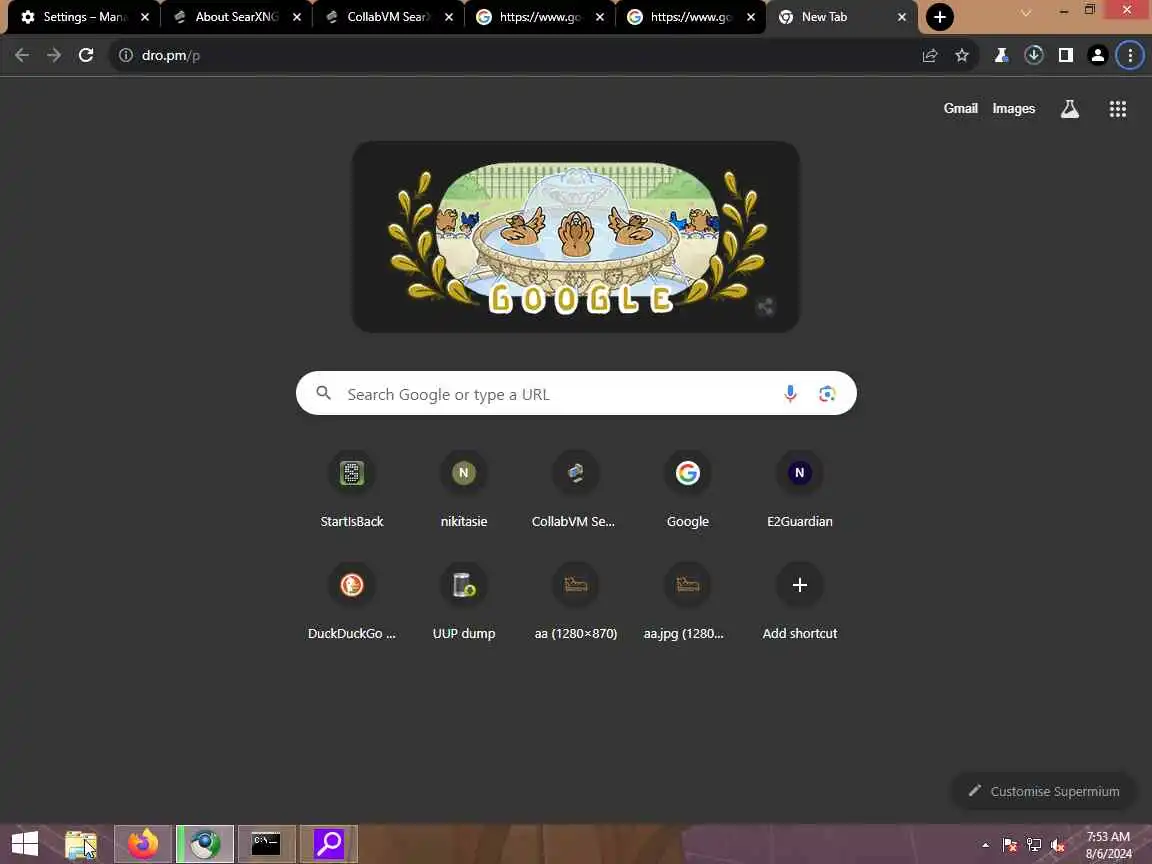This screenshot has width=1152, height=864.
Task: Click Add shortcut tile
Action: coord(799,601)
